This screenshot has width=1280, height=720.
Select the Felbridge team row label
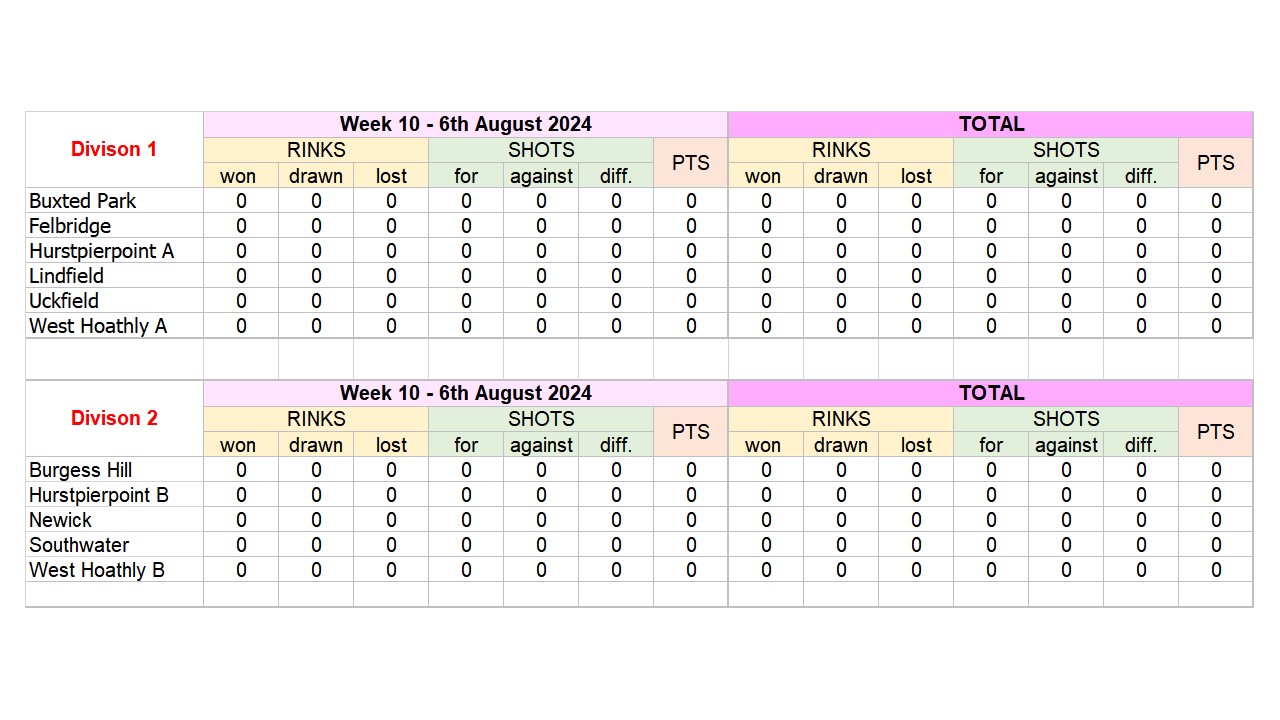point(114,226)
